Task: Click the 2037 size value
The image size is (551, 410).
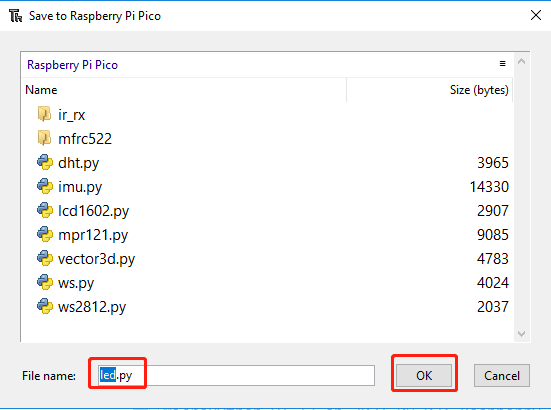Action: coord(493,307)
